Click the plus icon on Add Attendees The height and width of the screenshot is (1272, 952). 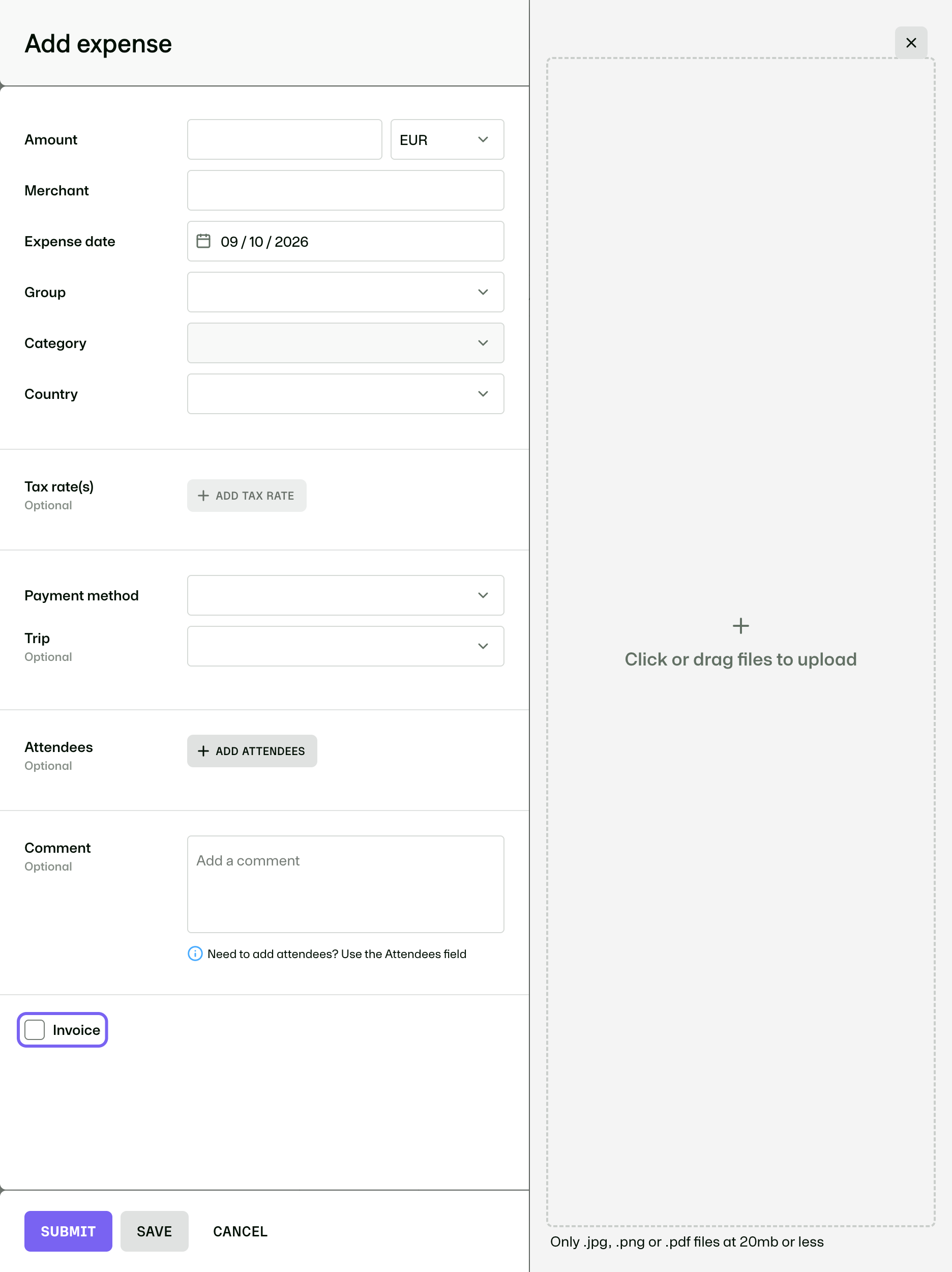[x=203, y=751]
